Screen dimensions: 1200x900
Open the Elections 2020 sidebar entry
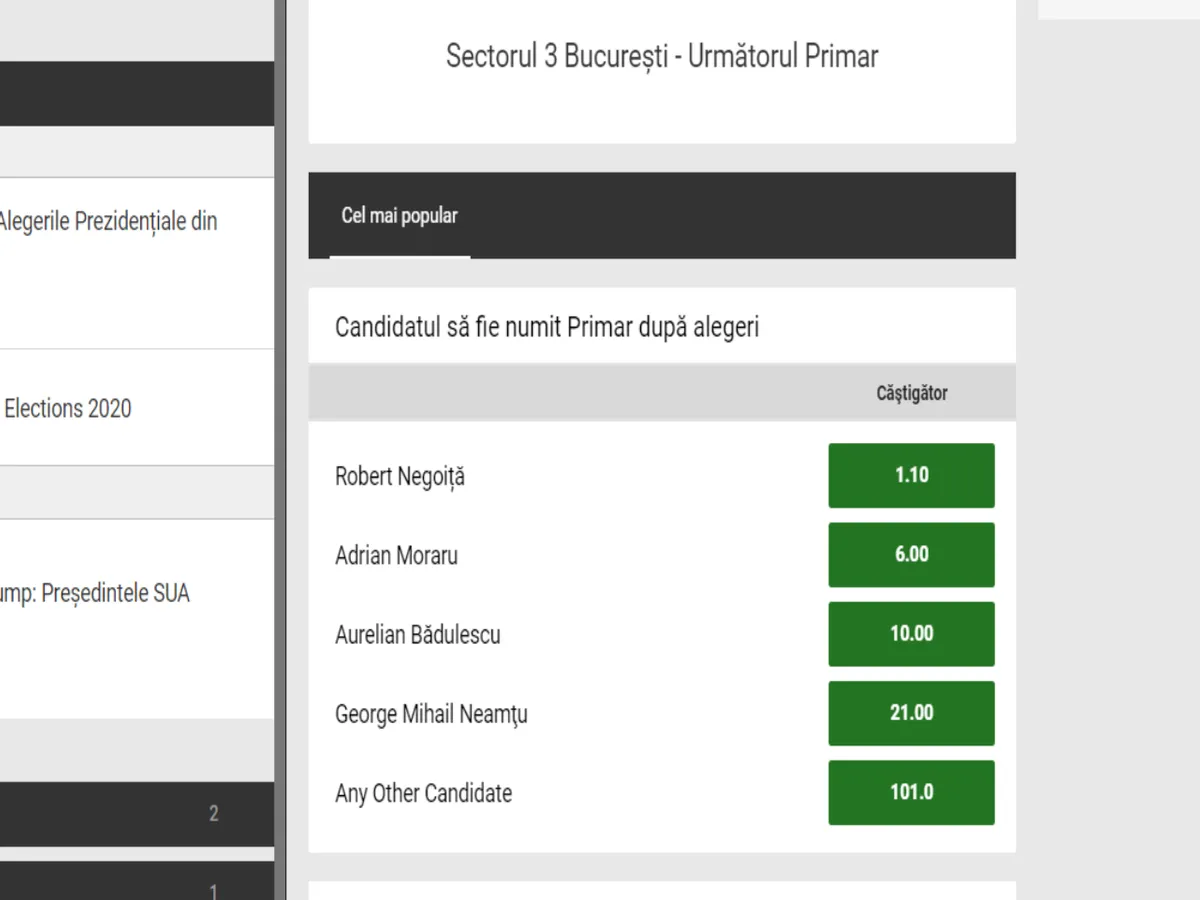pyautogui.click(x=68, y=408)
